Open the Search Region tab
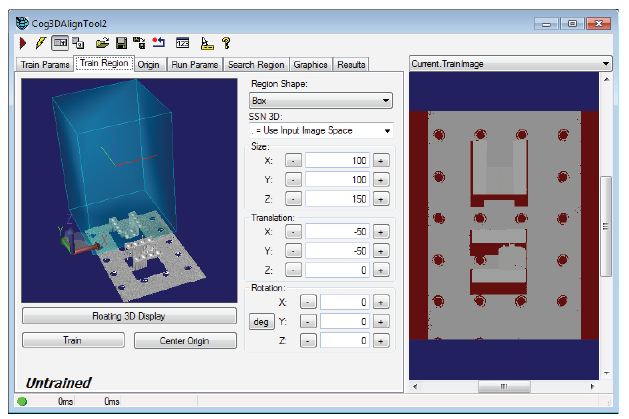Image resolution: width=629 pixels, height=419 pixels. coord(256,65)
